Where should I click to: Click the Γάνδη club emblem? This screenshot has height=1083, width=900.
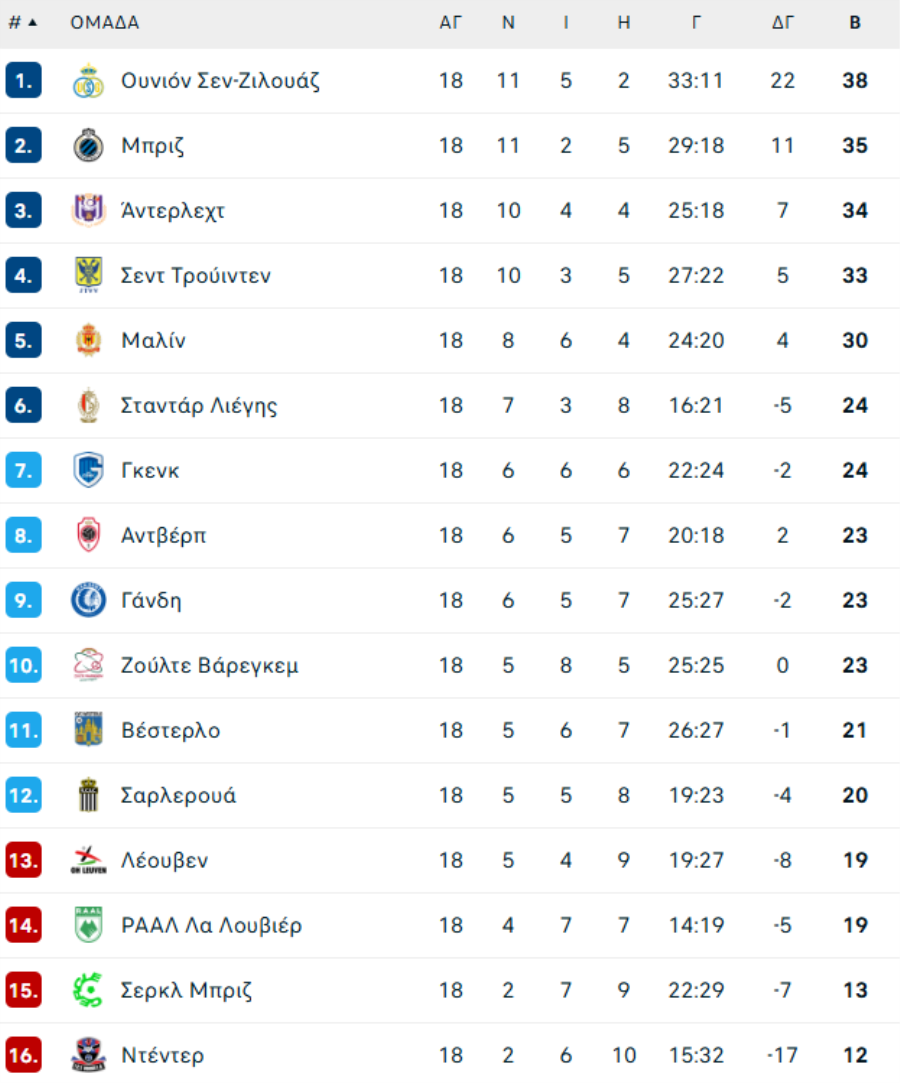(88, 601)
